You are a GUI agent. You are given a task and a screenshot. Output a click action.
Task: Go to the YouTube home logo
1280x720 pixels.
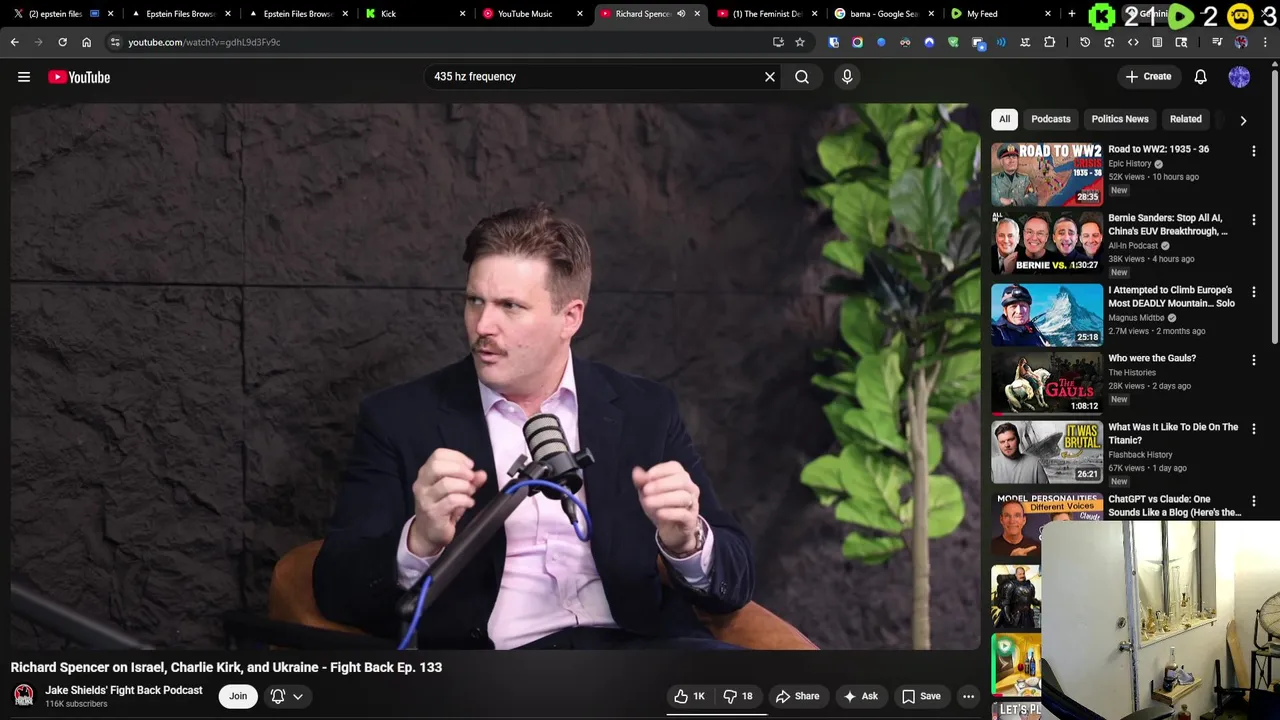[79, 77]
